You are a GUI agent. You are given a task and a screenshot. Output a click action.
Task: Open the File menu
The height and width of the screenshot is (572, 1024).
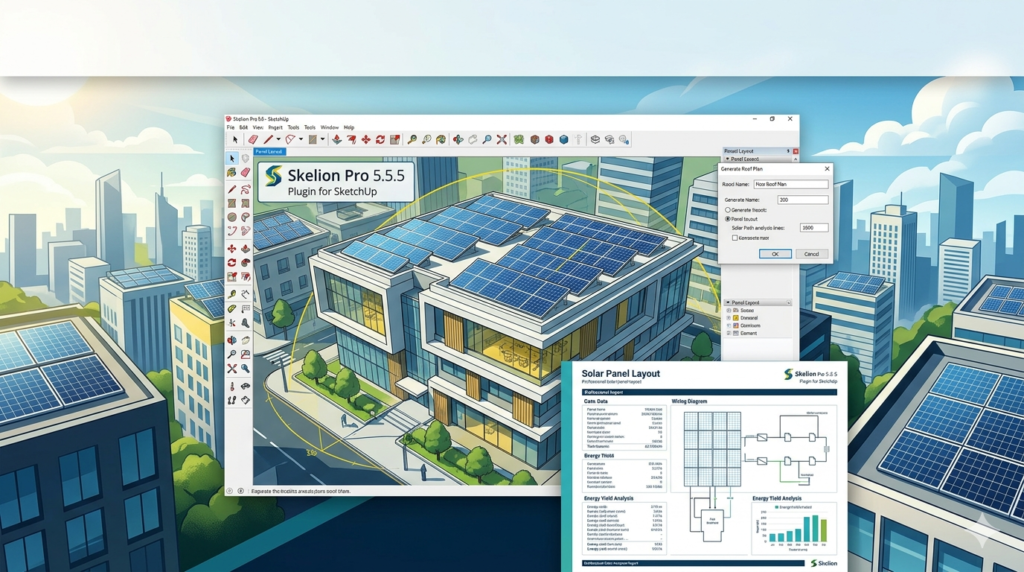coord(230,127)
